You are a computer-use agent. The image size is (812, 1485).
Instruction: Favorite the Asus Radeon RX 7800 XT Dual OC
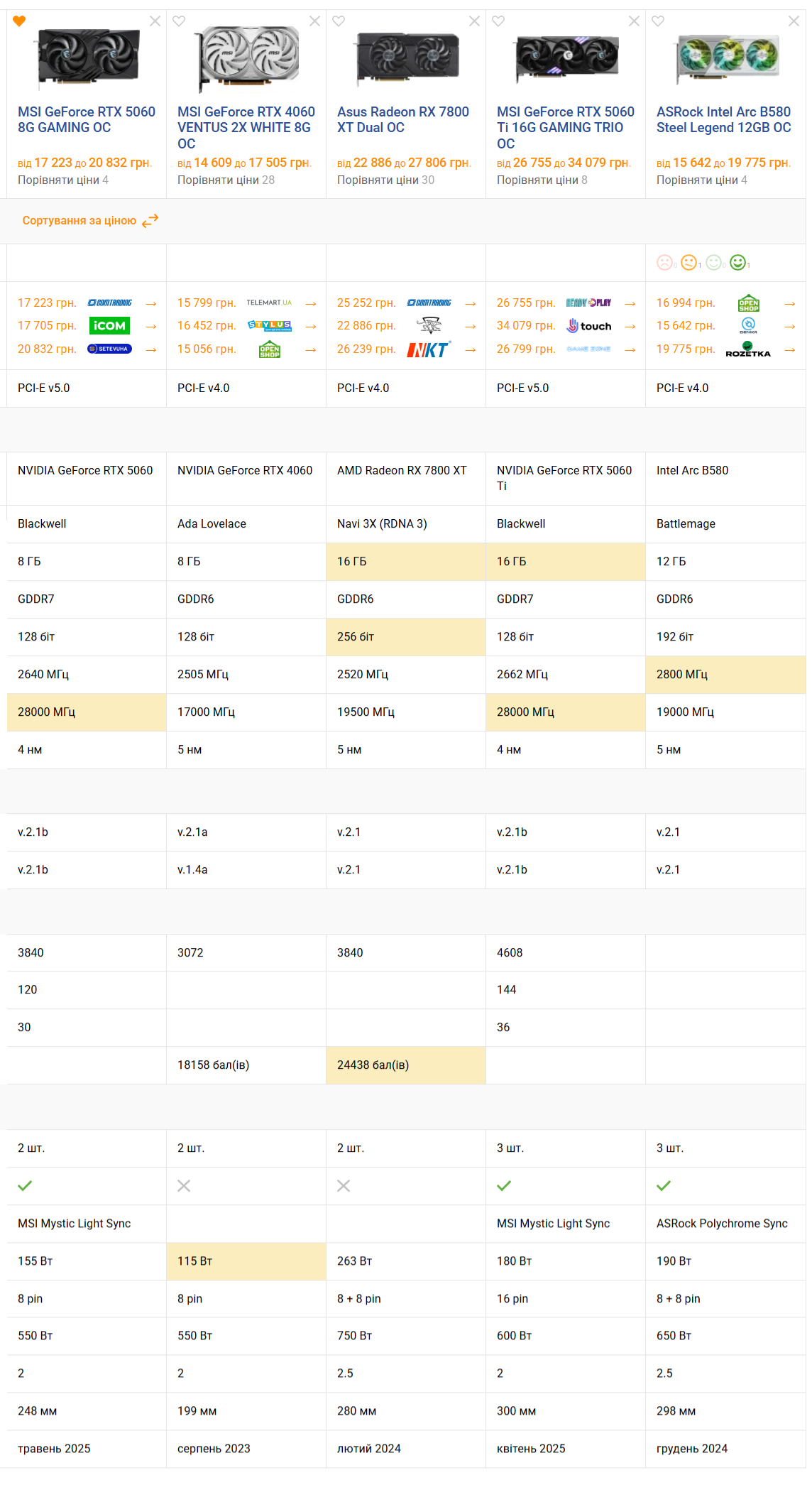click(x=339, y=21)
